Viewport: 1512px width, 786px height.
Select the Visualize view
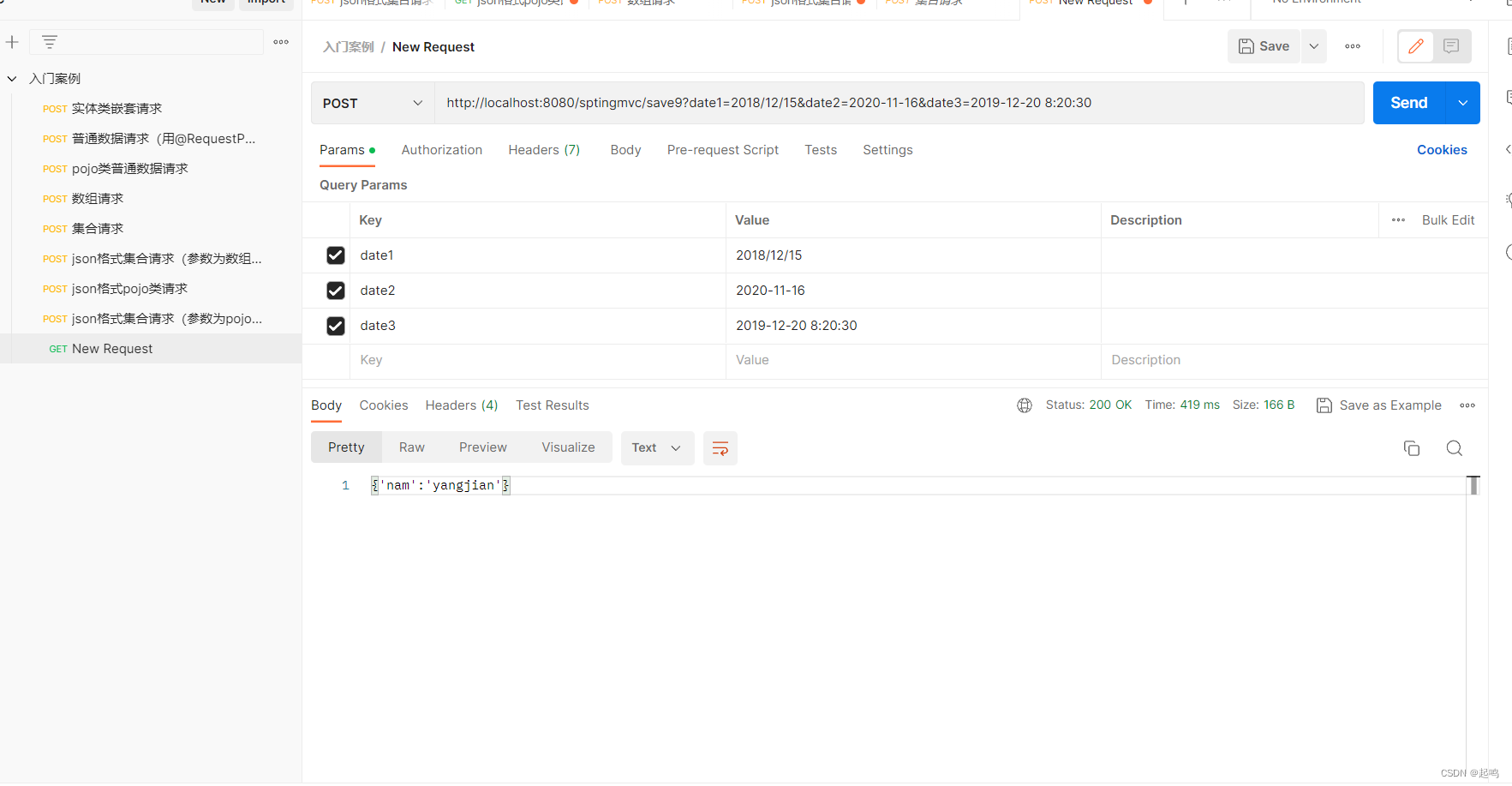568,447
